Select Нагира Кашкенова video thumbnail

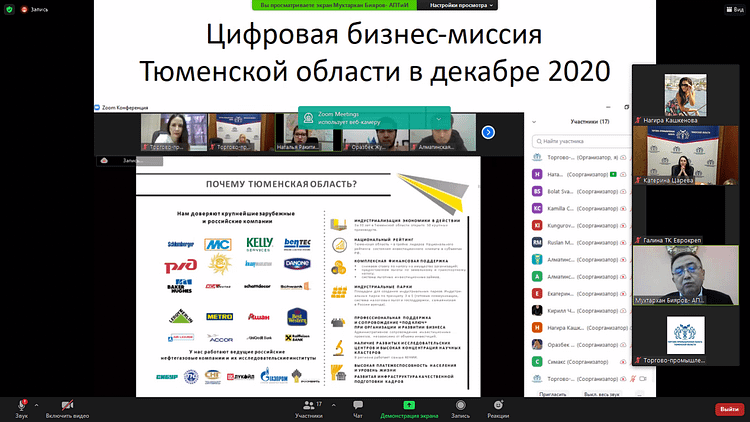pyautogui.click(x=685, y=95)
